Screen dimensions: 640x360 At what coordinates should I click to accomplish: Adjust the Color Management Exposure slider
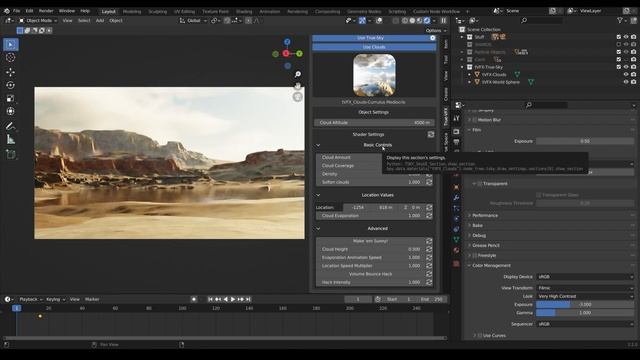click(x=585, y=304)
